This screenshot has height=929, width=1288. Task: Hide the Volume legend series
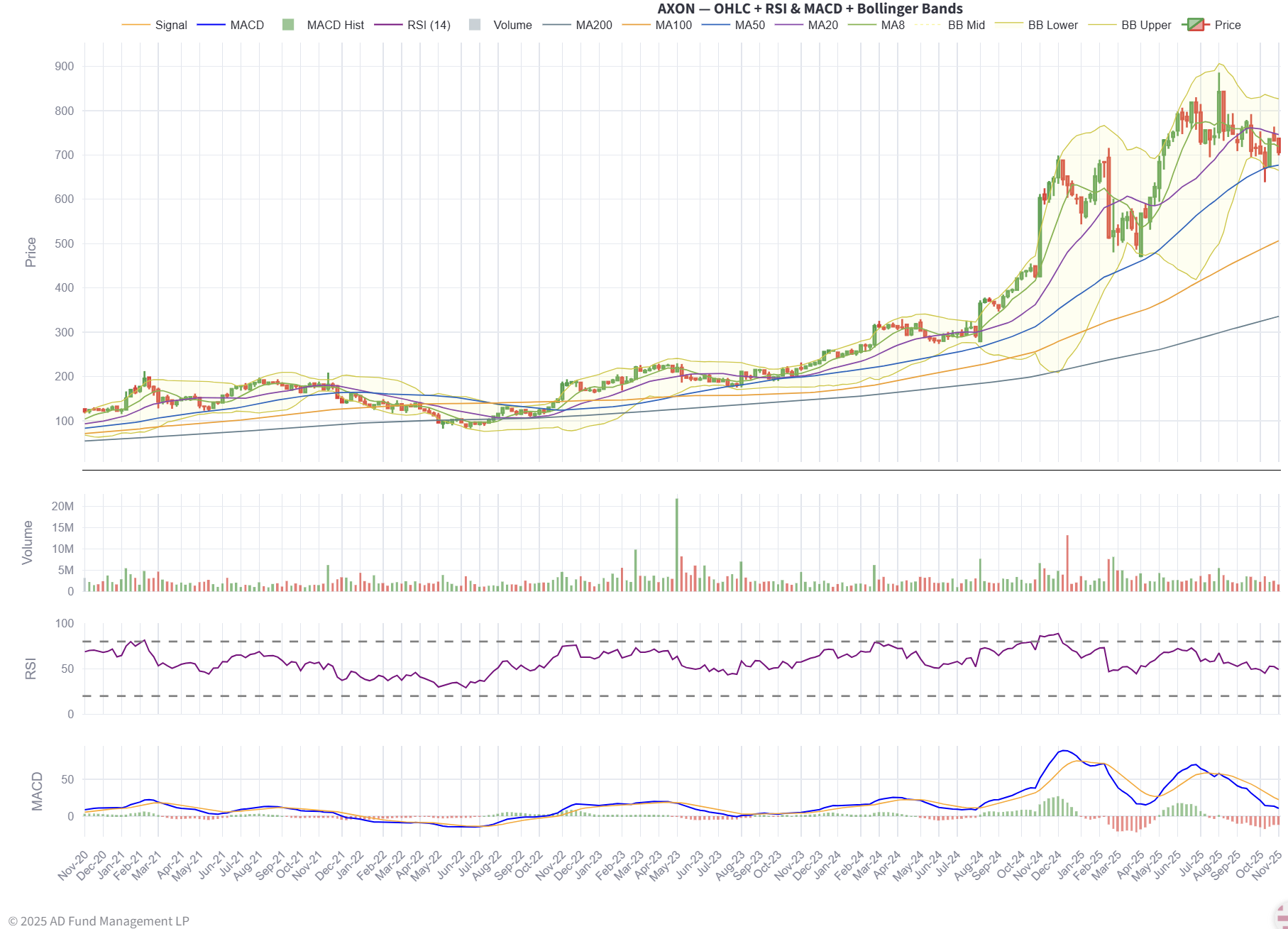[500, 25]
